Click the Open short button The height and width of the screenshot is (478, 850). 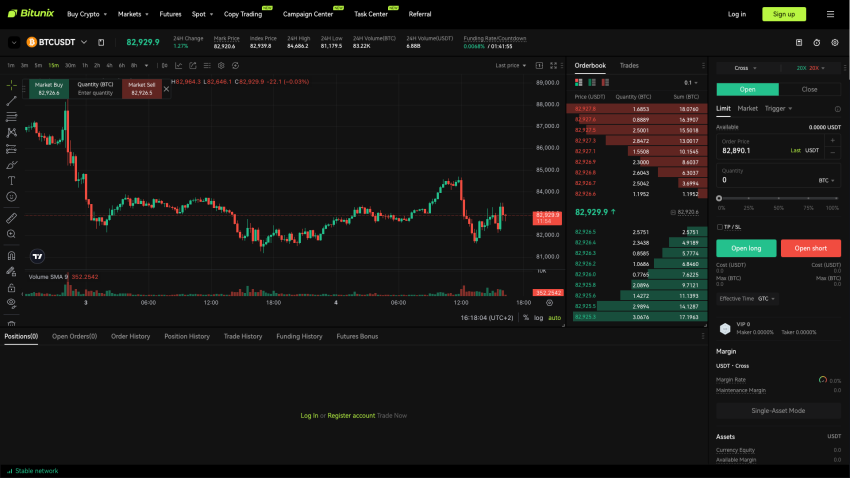click(810, 248)
